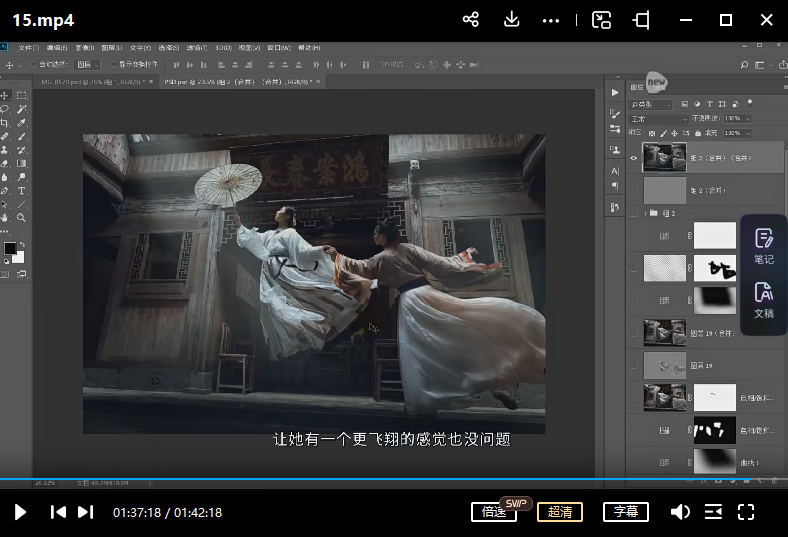
Task: Open the 超清 video quality selector
Action: 560,512
